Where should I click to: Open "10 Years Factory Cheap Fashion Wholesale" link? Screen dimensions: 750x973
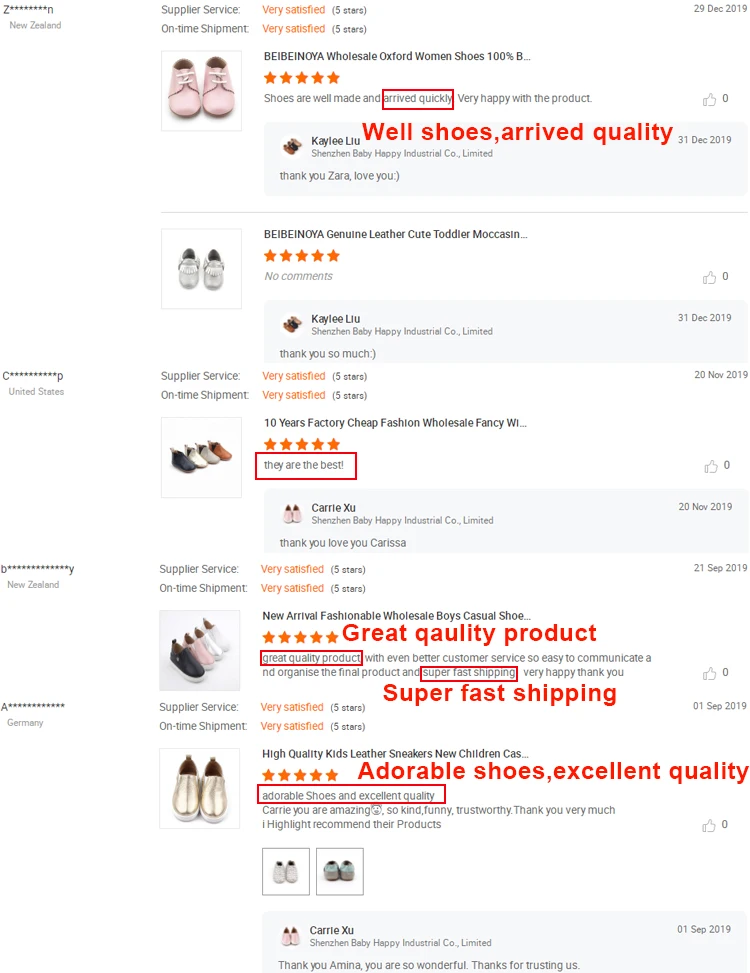pyautogui.click(x=395, y=423)
